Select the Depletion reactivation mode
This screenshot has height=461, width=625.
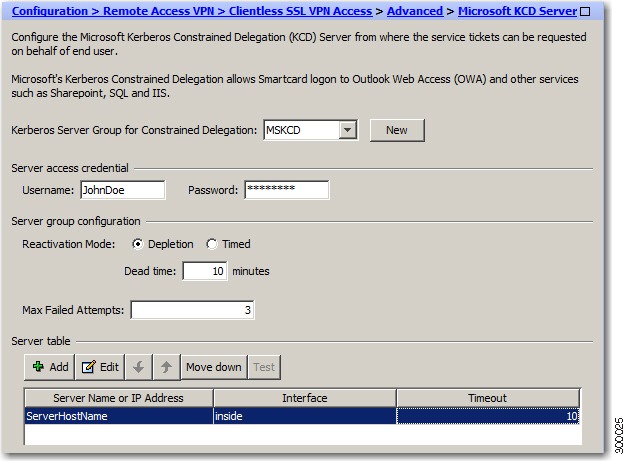click(x=138, y=244)
